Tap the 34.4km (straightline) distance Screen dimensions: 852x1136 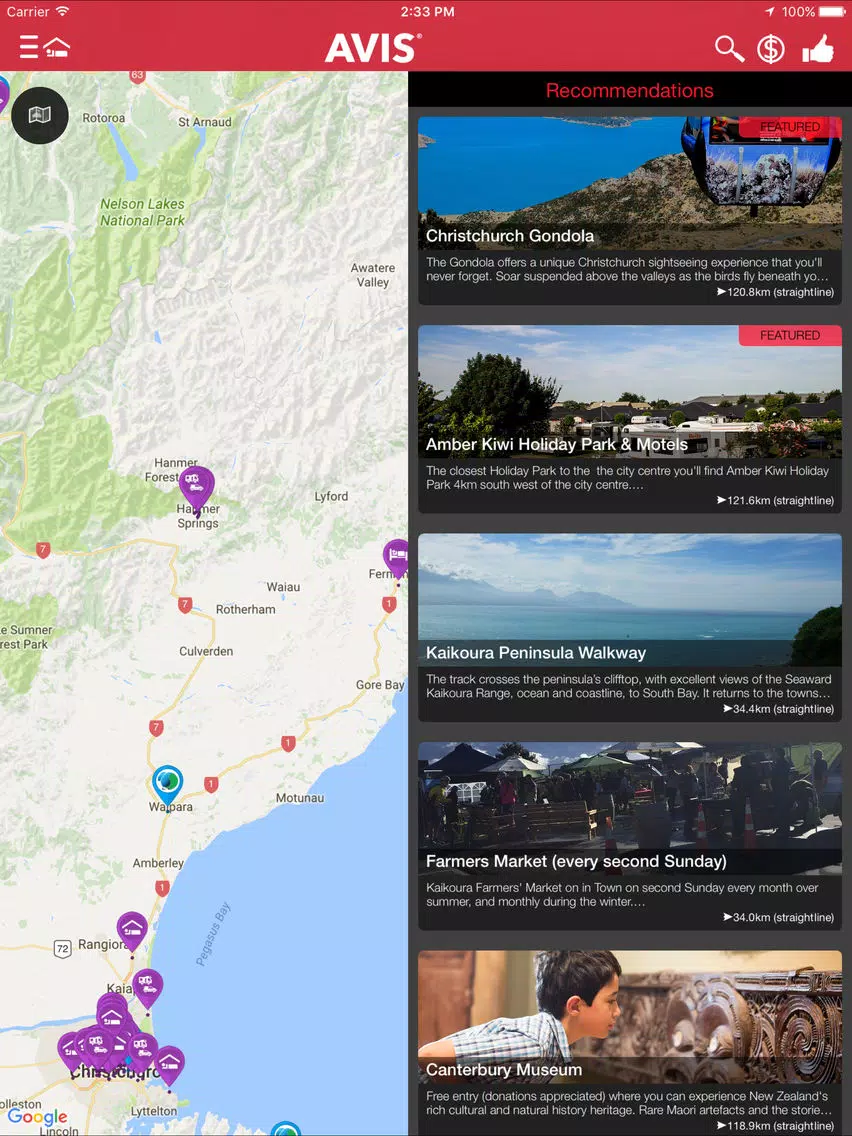pos(778,709)
